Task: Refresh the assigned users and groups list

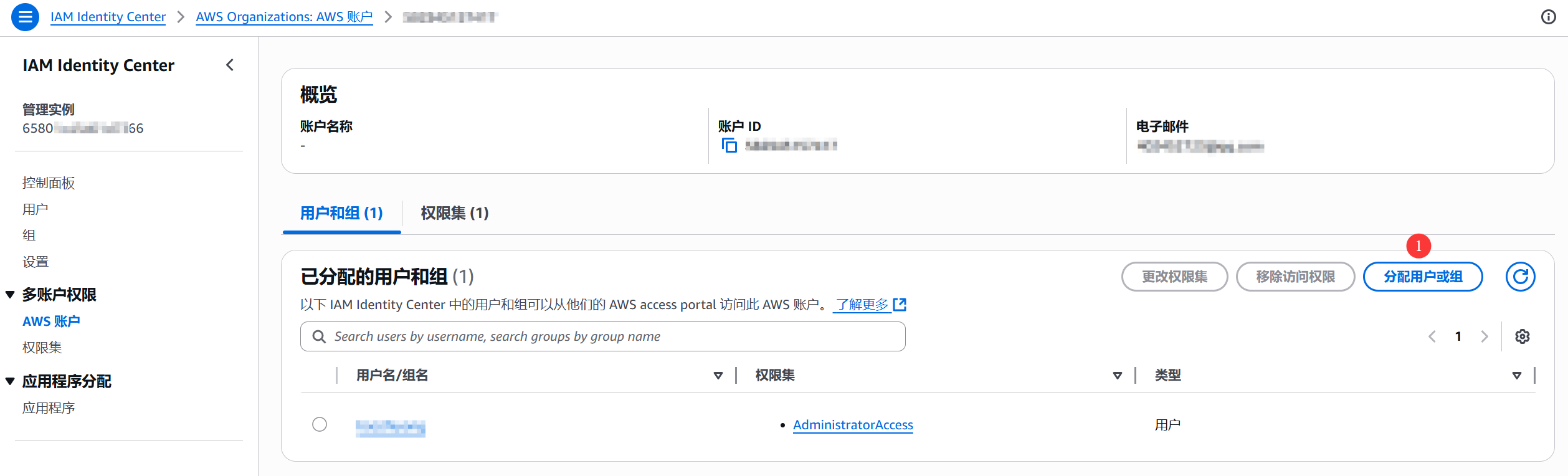Action: tap(1520, 277)
